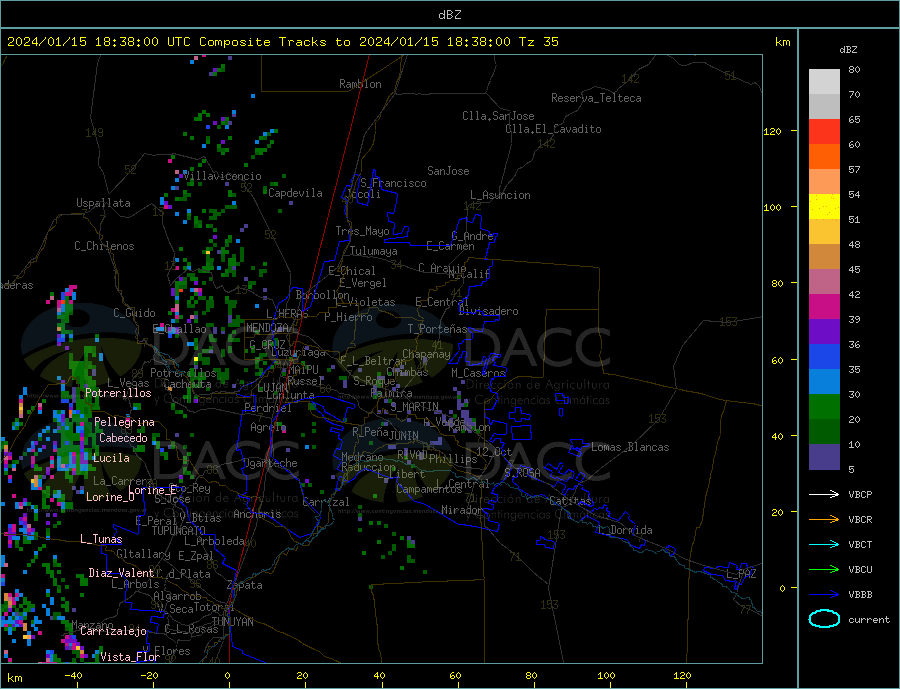Click the 'VBCU' legend label
This screenshot has width=900, height=689.
coord(860,570)
